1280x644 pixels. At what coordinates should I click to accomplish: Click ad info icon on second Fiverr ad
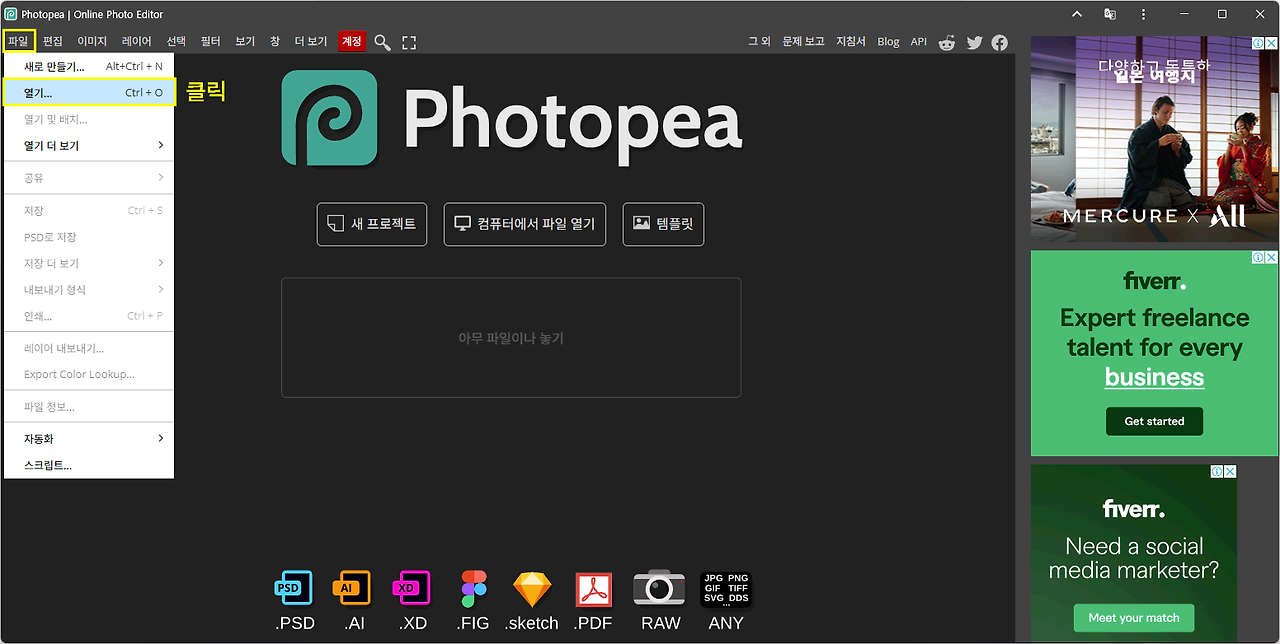(x=1217, y=471)
